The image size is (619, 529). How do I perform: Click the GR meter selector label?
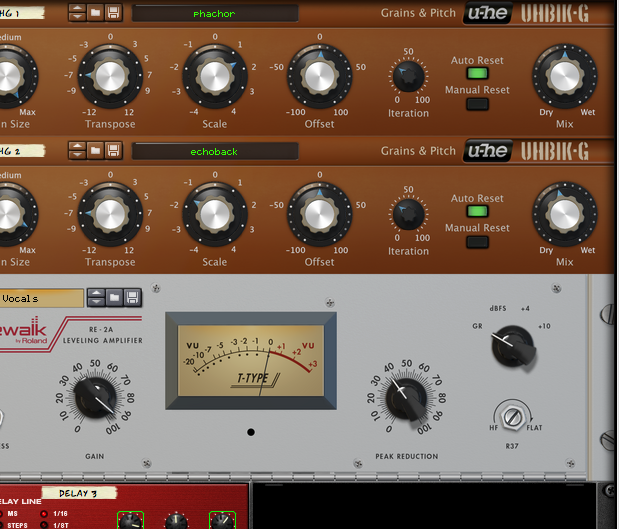[x=477, y=326]
